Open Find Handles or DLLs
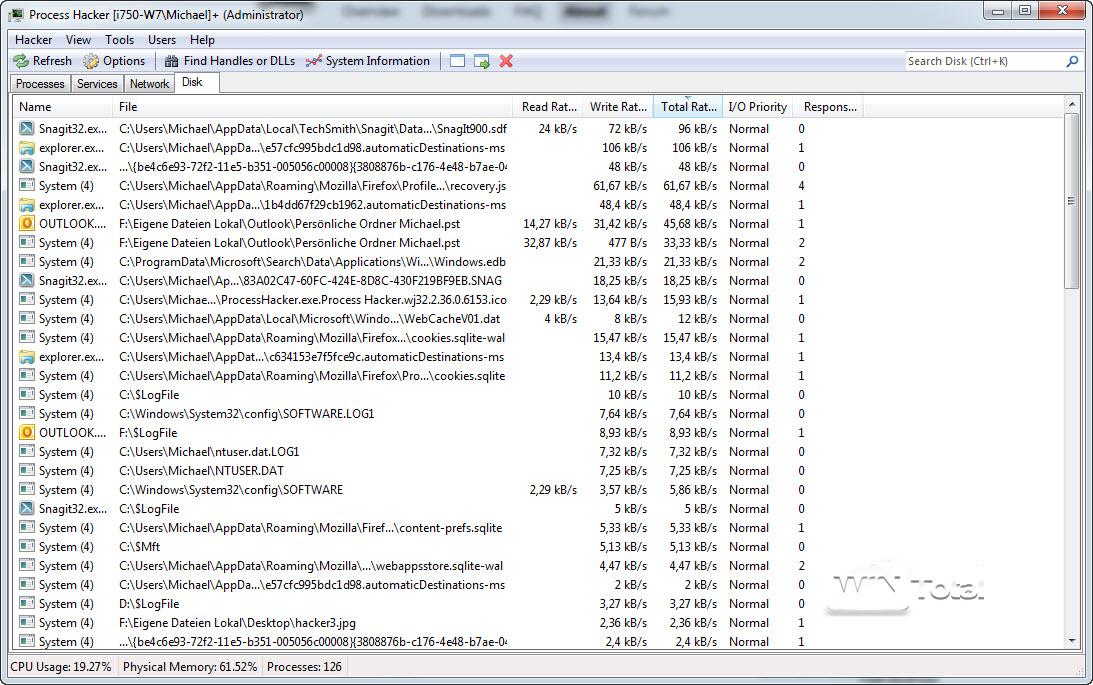Screen dimensions: 1093x685 coord(230,61)
